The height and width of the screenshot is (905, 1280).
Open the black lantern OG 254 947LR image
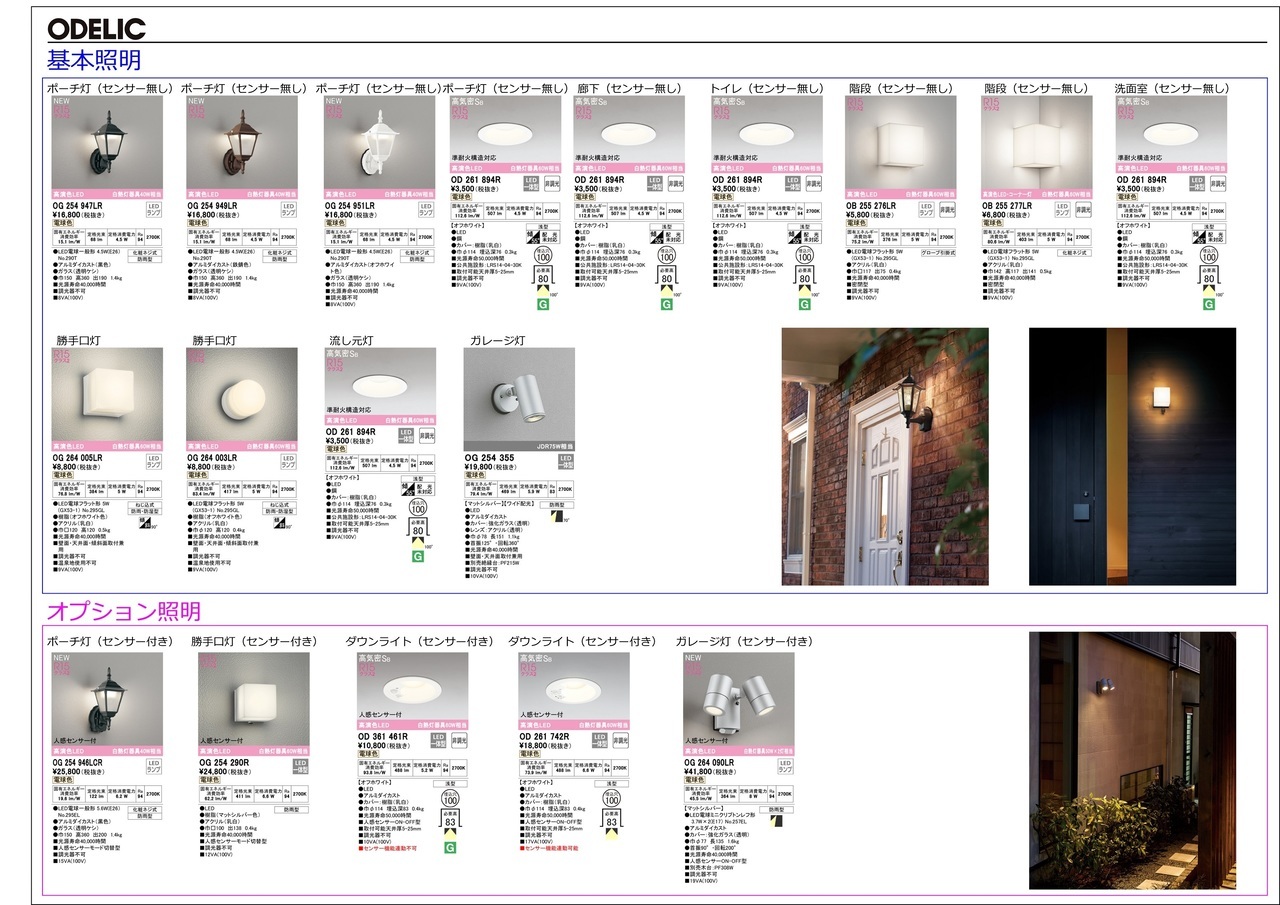point(105,148)
